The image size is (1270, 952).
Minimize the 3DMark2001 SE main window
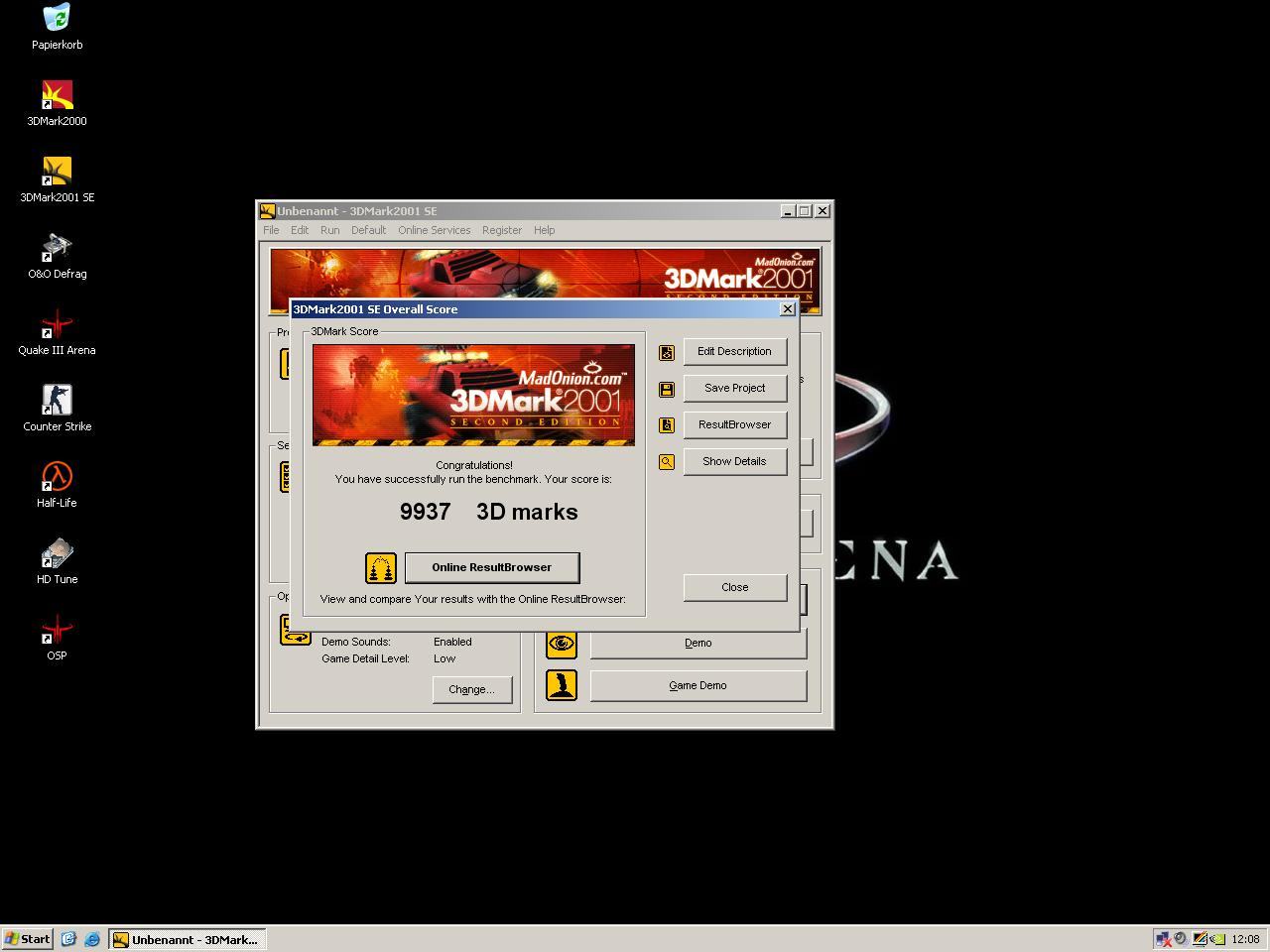coord(788,211)
